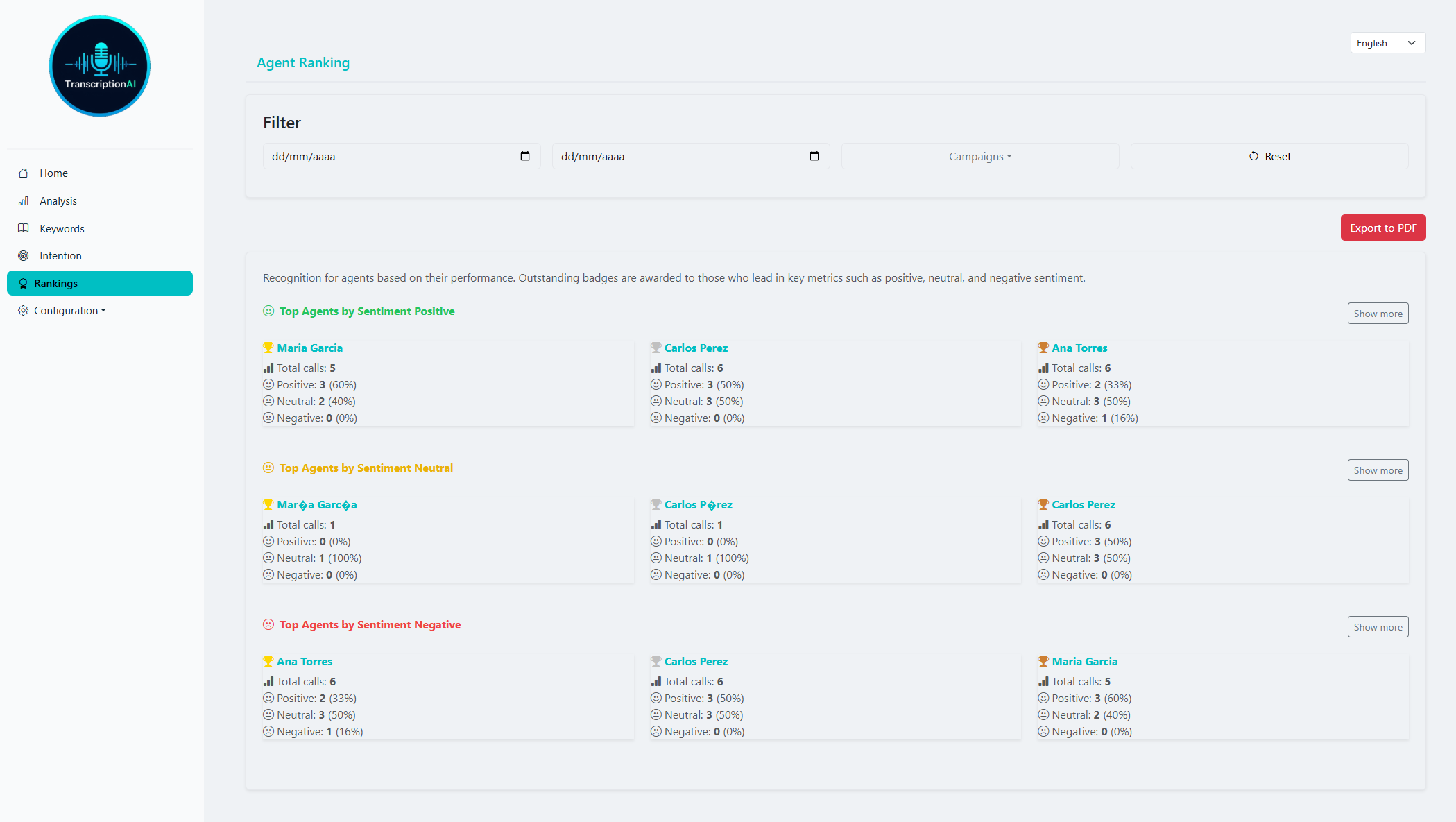Screen dimensions: 1456x822
Task: Open the English language dropdown
Action: [1387, 42]
